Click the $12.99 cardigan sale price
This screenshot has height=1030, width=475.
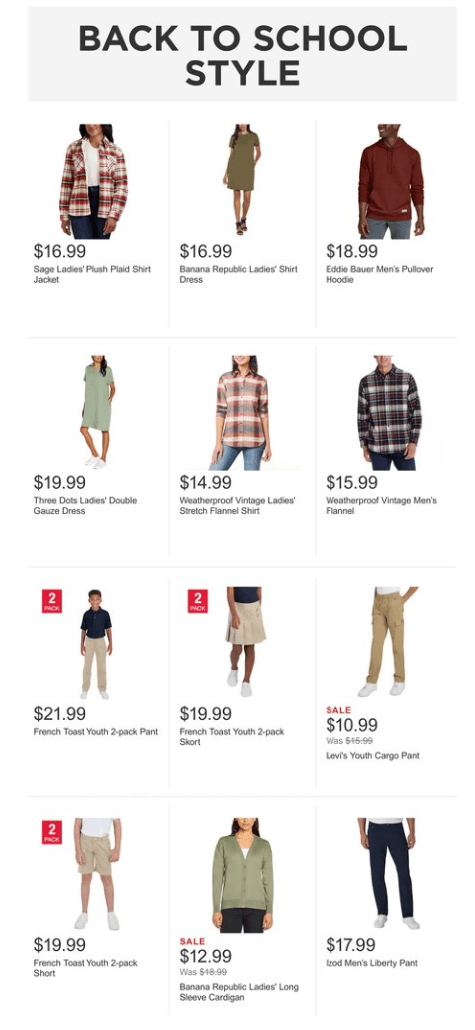(x=206, y=956)
